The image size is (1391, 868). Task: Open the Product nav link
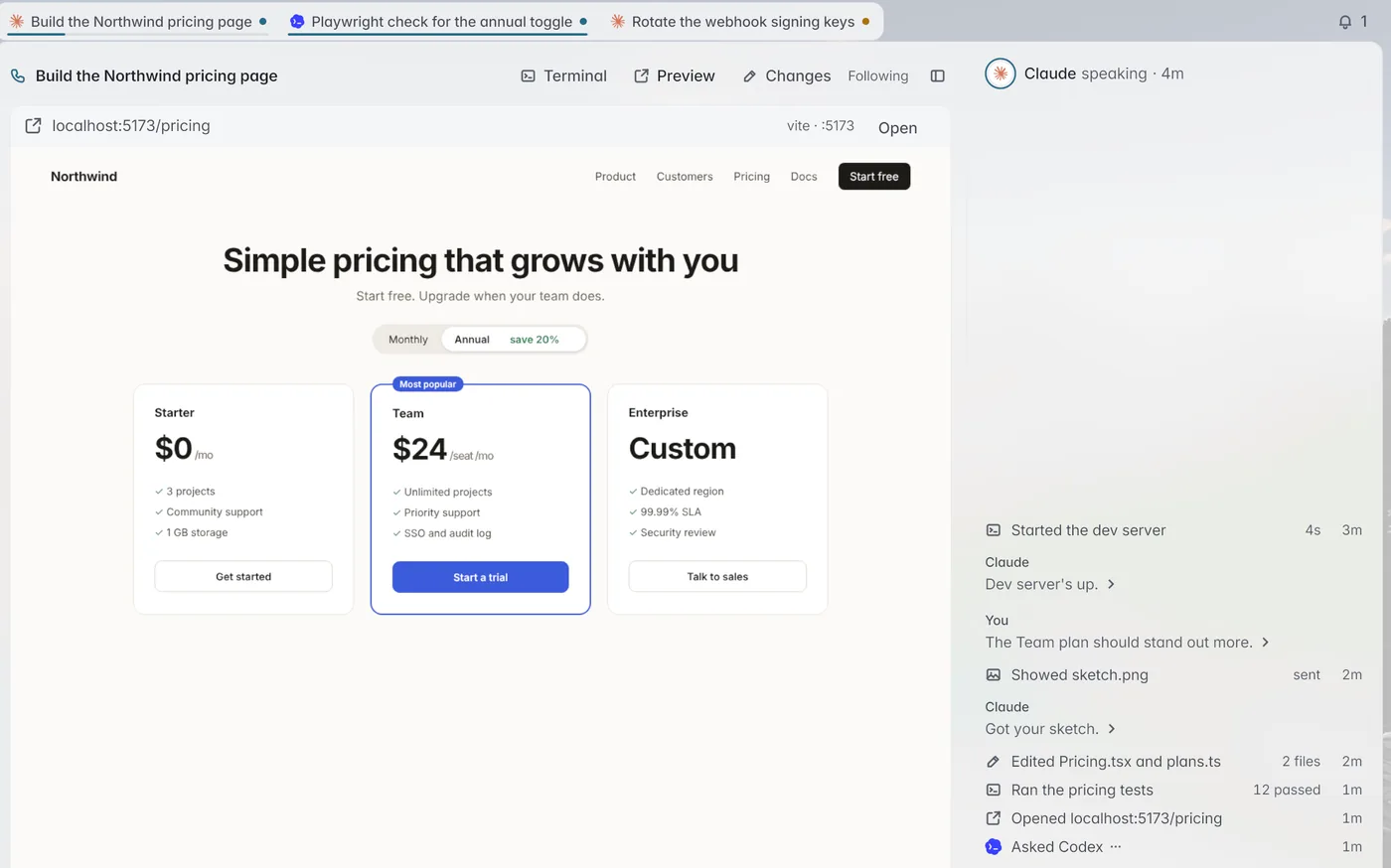click(x=615, y=177)
